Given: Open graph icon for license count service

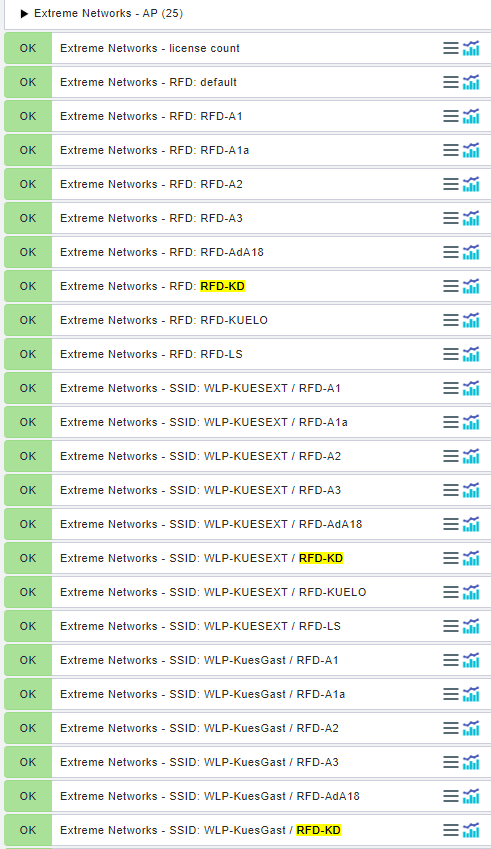Looking at the screenshot, I should click(471, 48).
